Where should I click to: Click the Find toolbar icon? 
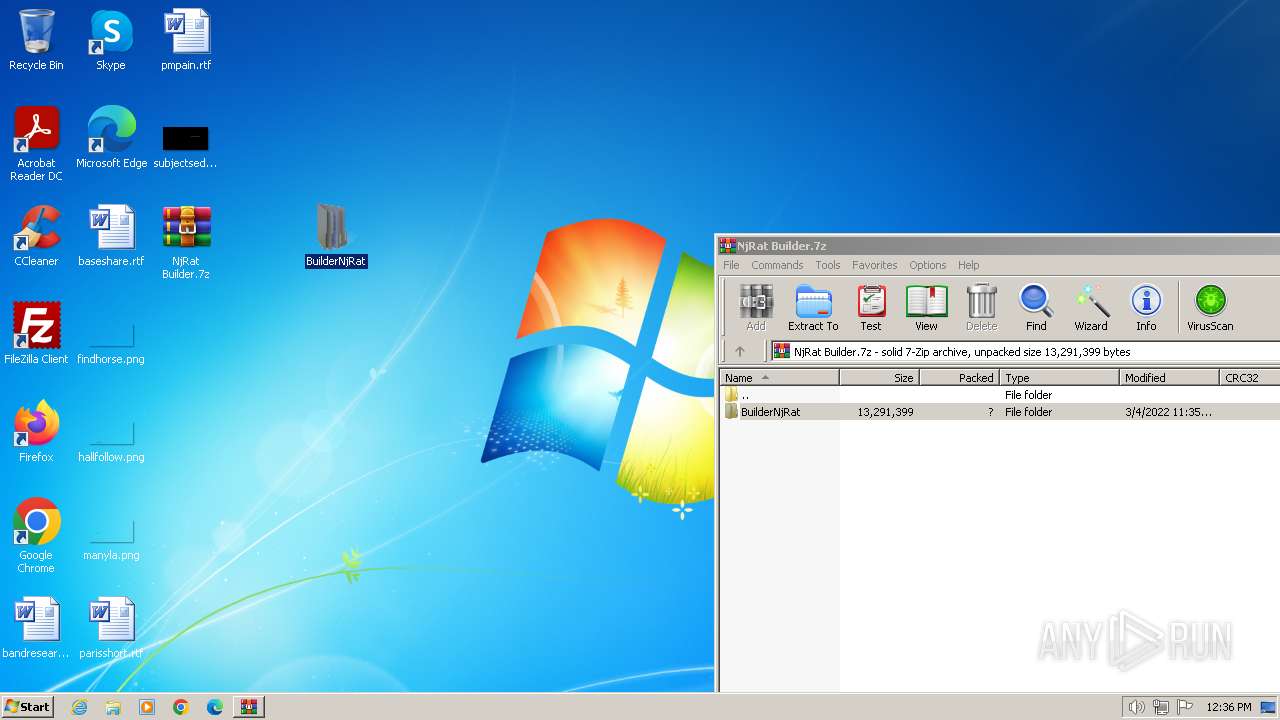click(1036, 307)
